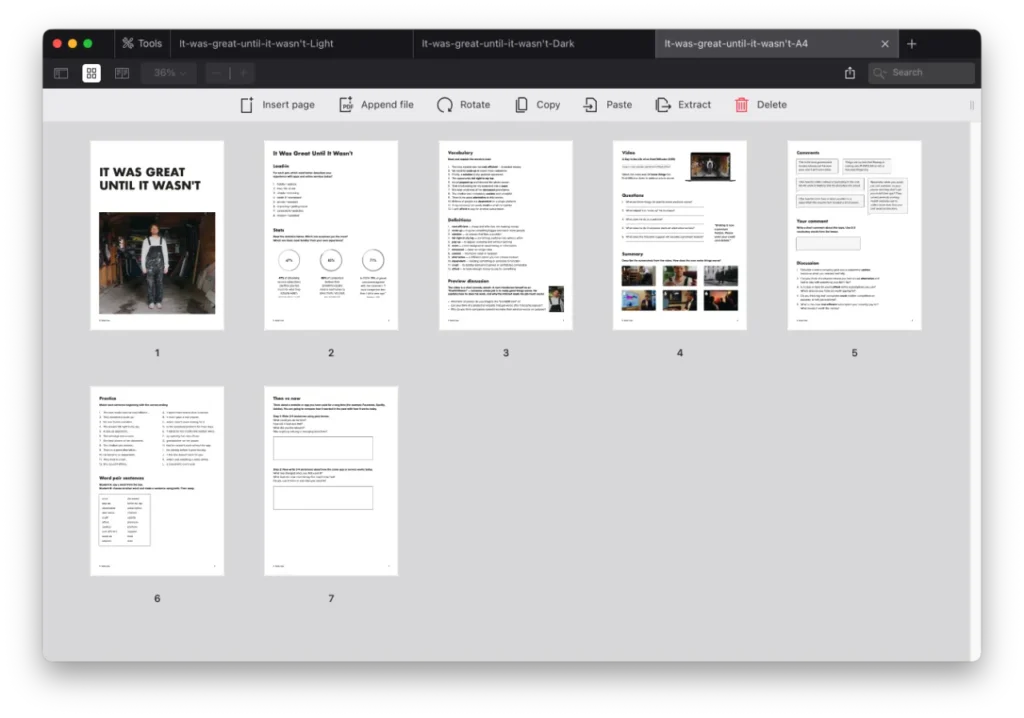Click the Extract pages icon
The image size is (1024, 718).
tap(662, 105)
